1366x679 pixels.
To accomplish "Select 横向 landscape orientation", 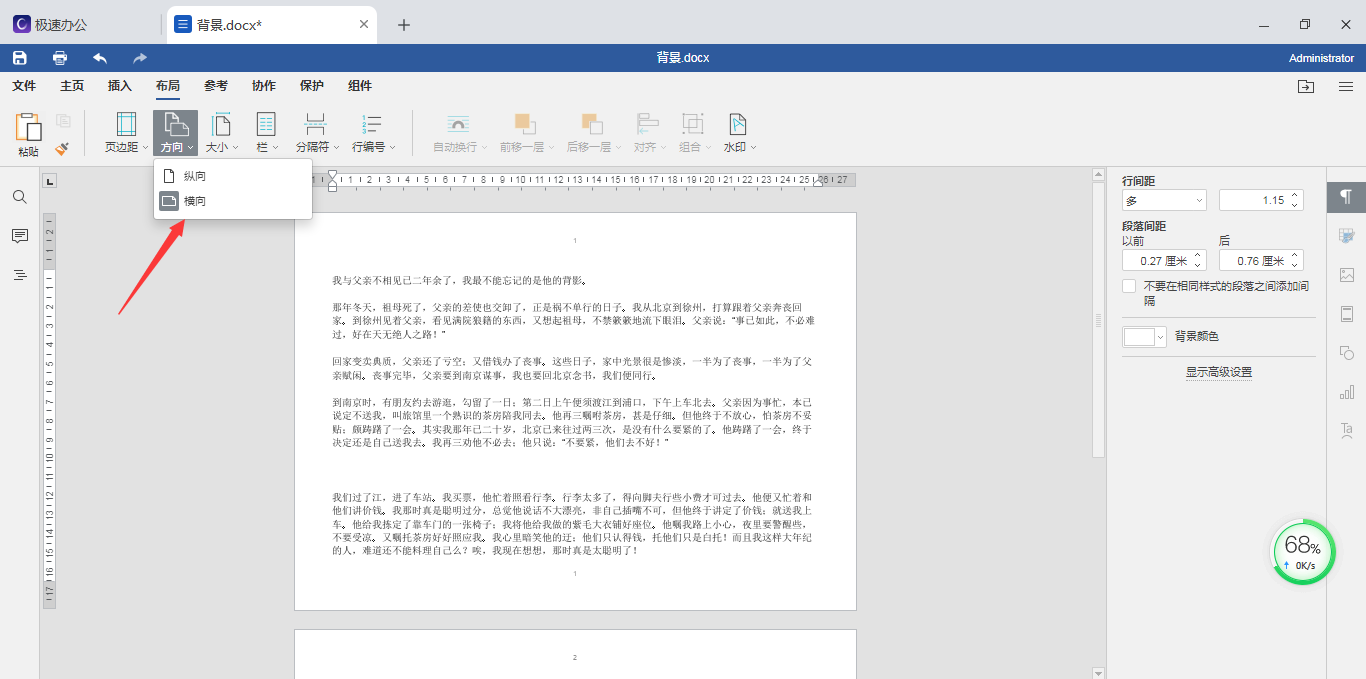I will [x=233, y=201].
